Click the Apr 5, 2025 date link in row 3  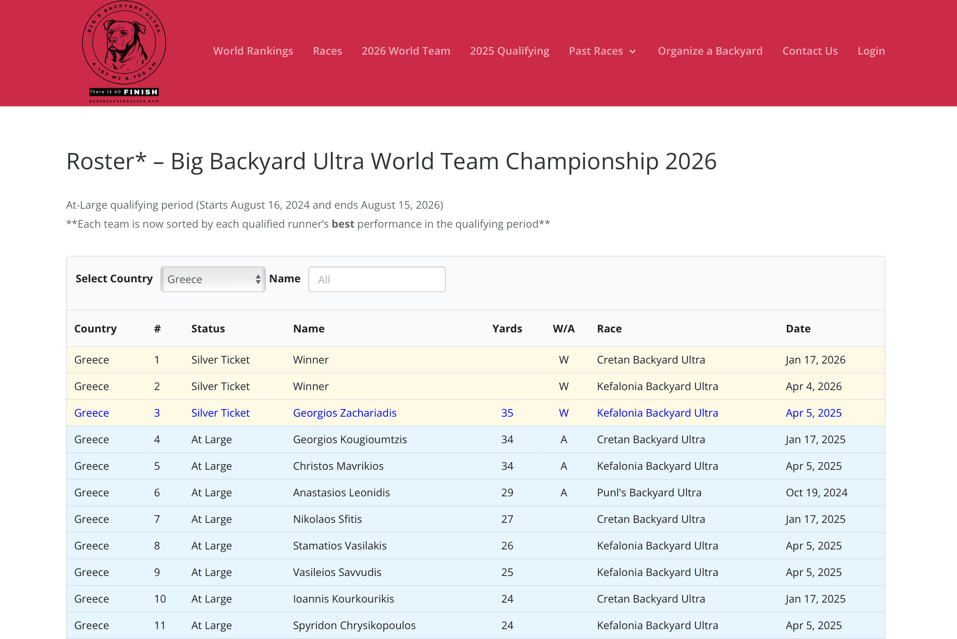814,413
